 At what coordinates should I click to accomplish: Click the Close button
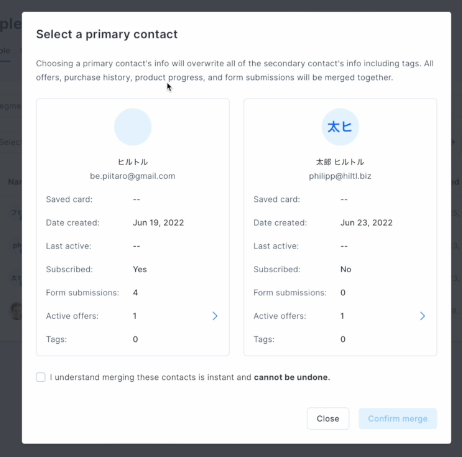point(328,418)
